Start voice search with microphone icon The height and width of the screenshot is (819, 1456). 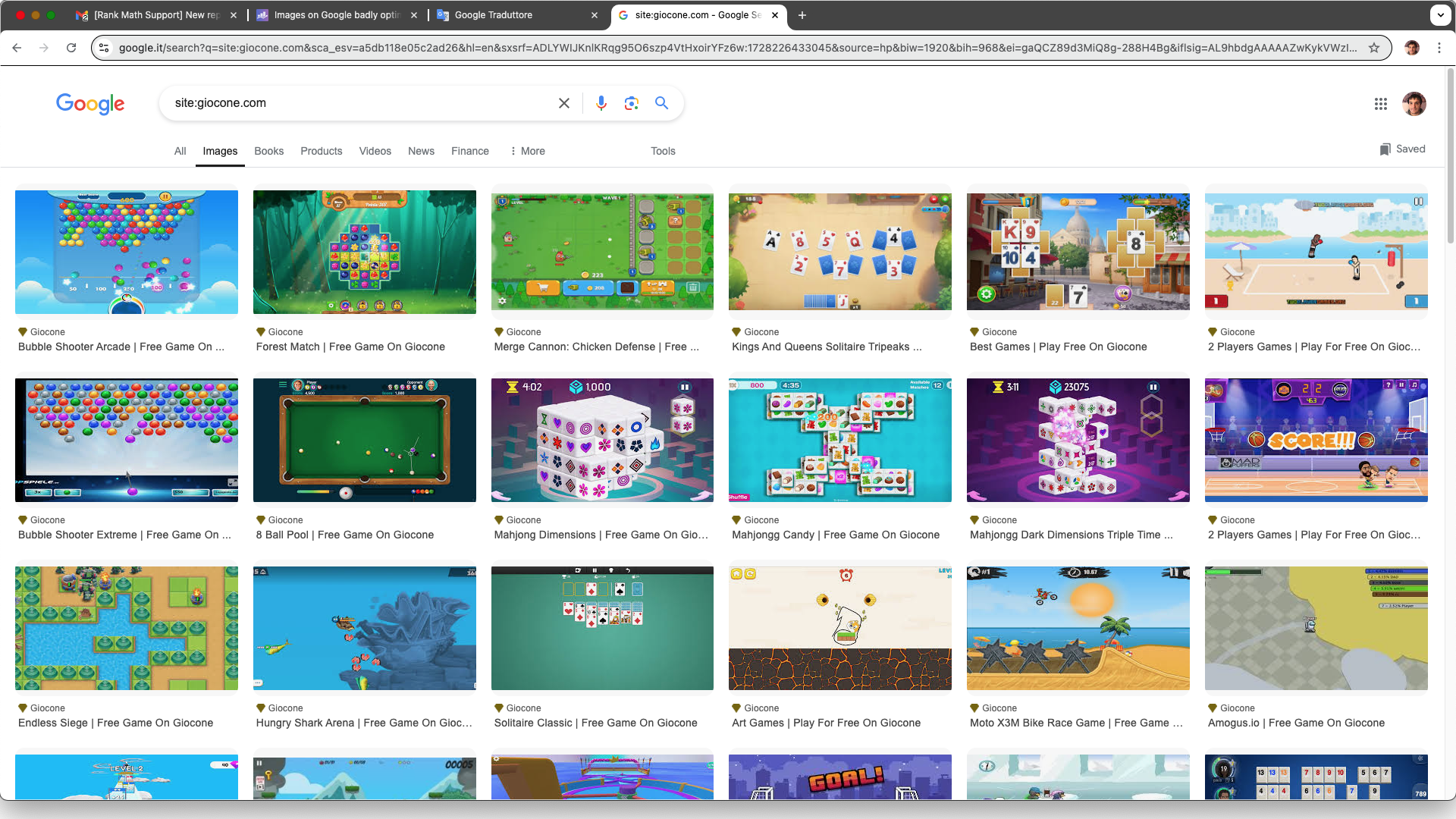(x=601, y=103)
